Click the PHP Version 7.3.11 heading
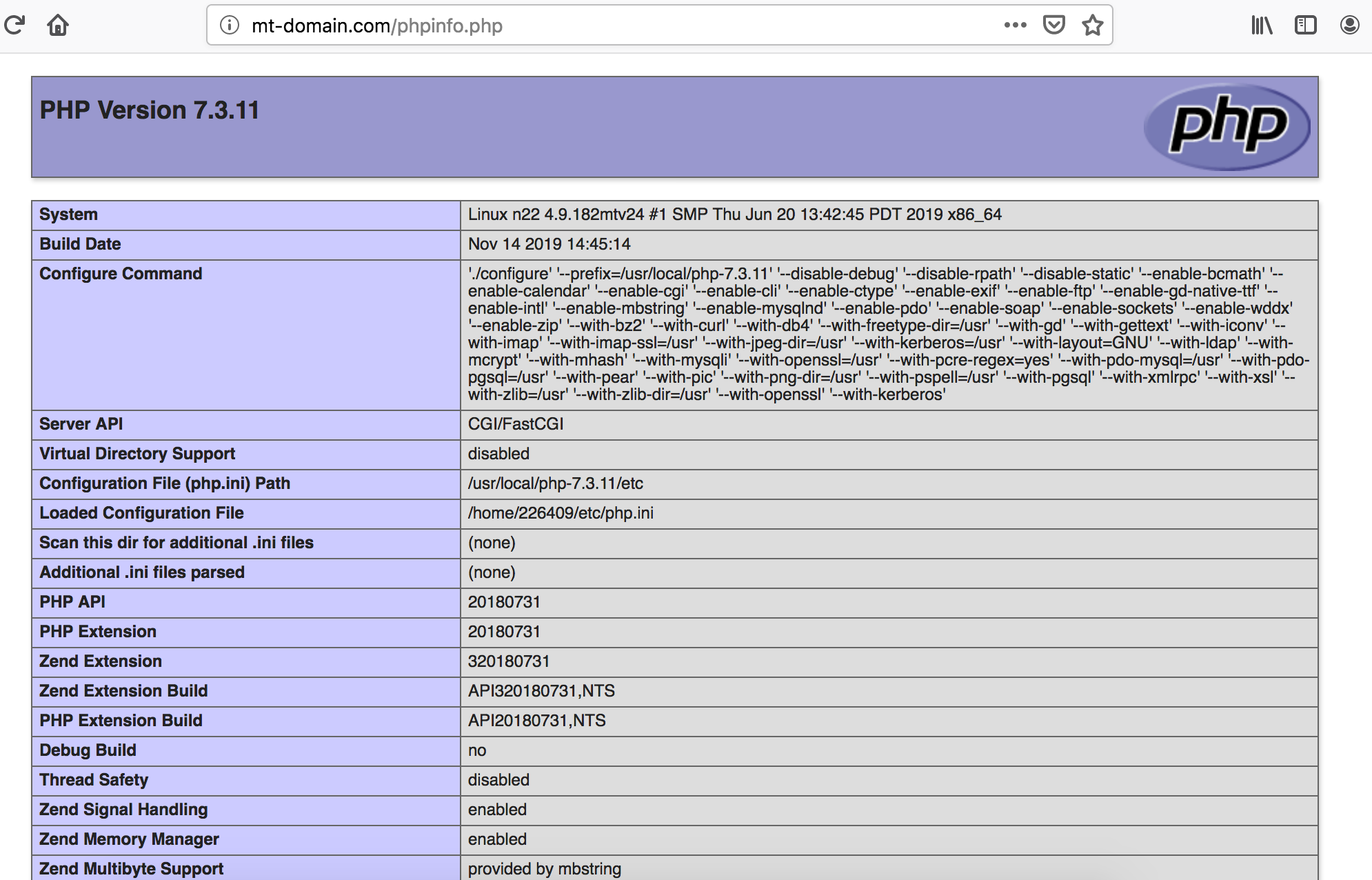Image resolution: width=1372 pixels, height=880 pixels. (150, 110)
